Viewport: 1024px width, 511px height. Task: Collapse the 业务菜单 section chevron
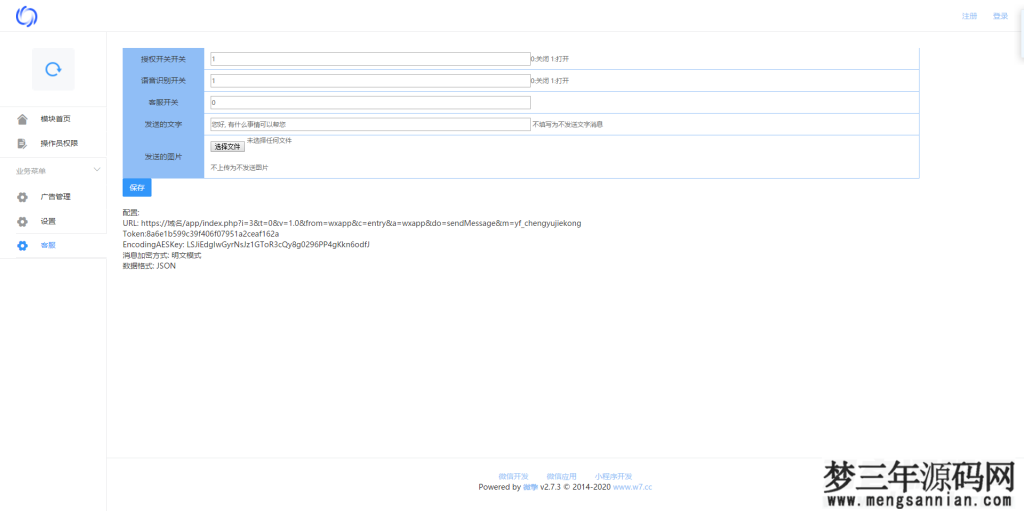point(96,171)
